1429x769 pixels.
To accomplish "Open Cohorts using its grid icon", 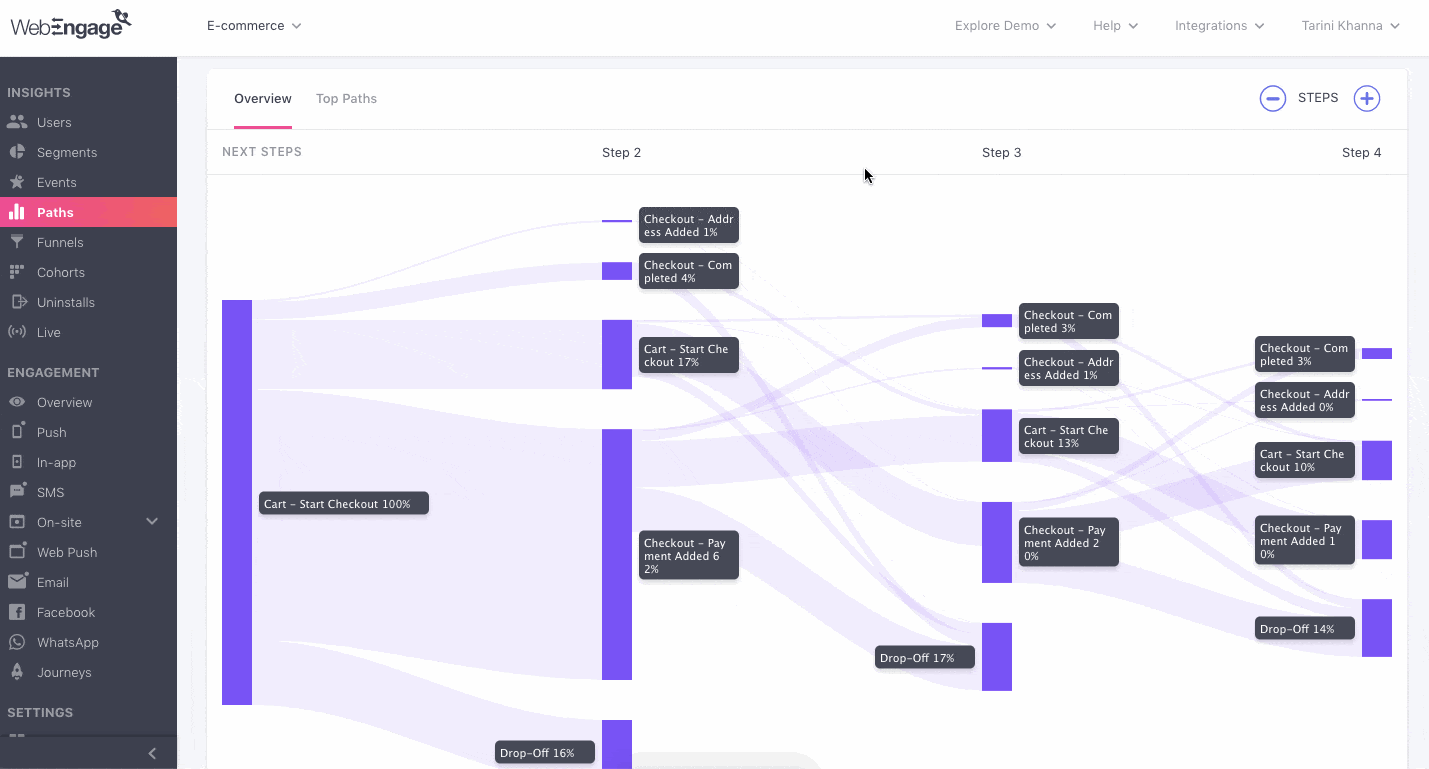I will point(16,272).
